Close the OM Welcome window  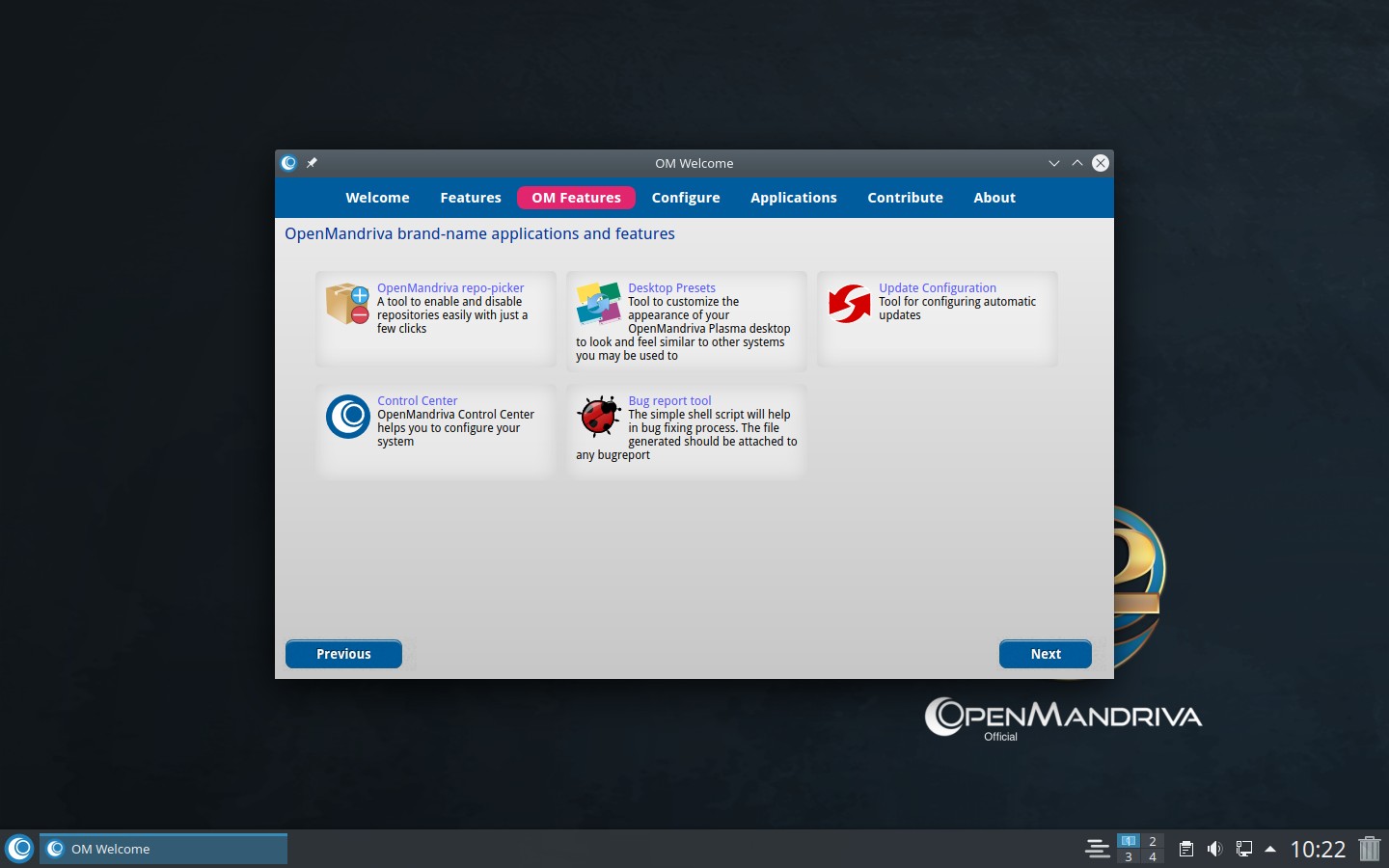point(1101,163)
